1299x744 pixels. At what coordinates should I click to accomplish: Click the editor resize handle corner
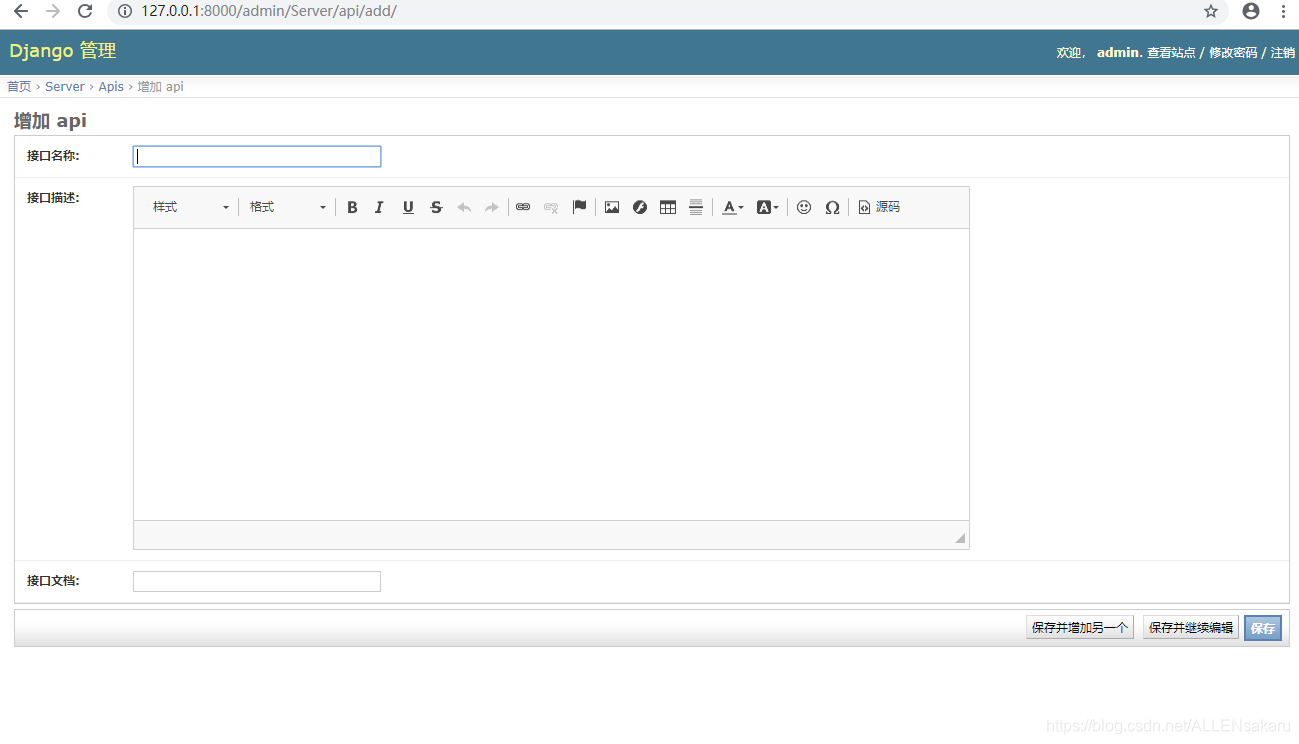pyautogui.click(x=960, y=538)
